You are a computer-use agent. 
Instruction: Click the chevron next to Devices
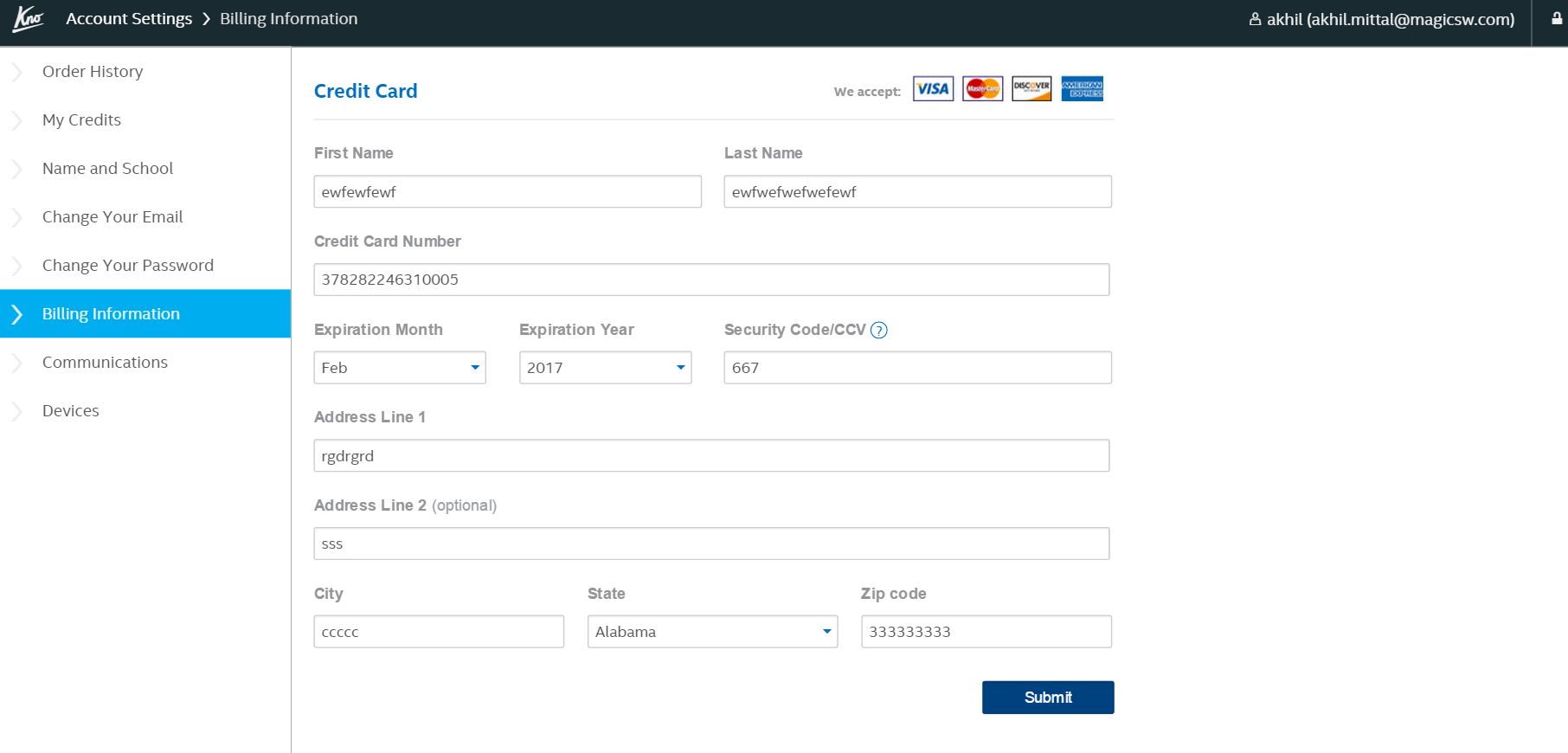point(16,411)
